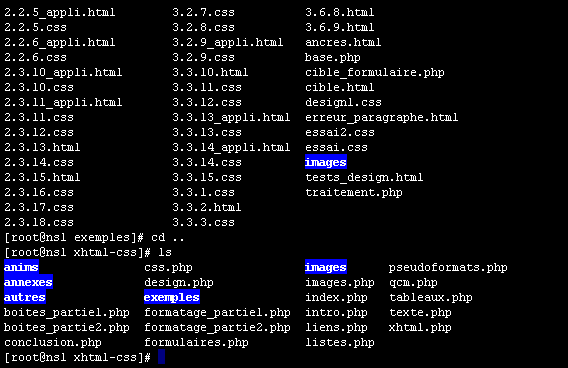Click the 'ls' command on prompt line
The width and height of the screenshot is (568, 368).
click(165, 252)
